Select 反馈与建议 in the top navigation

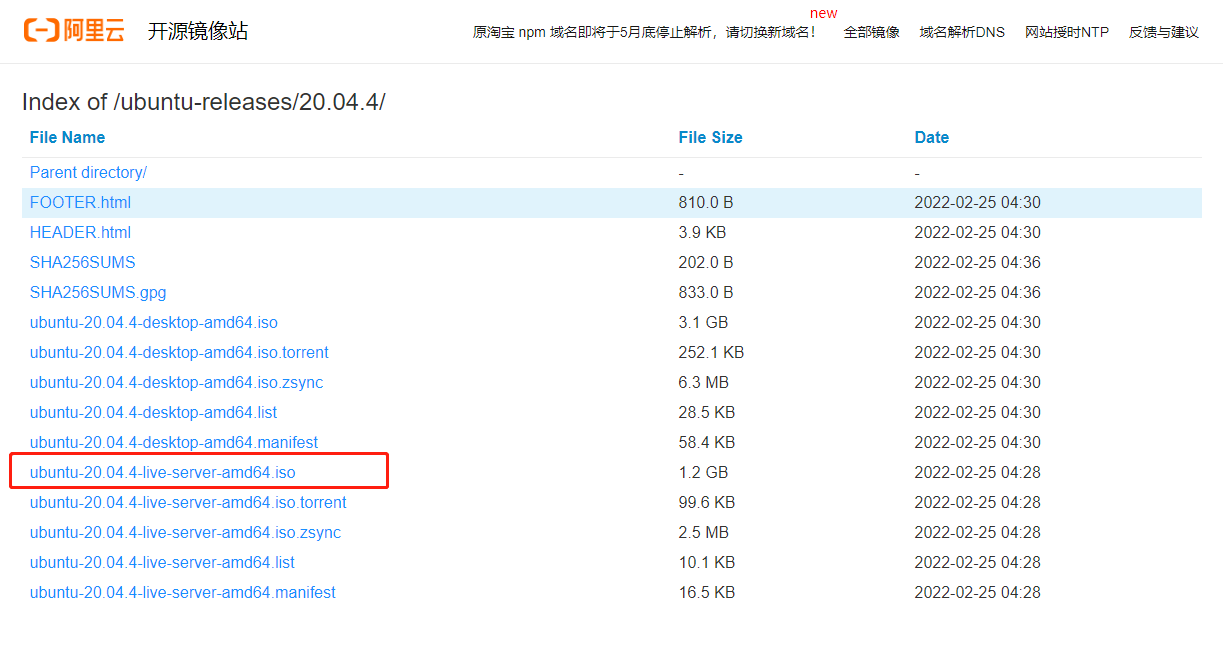[x=1164, y=32]
